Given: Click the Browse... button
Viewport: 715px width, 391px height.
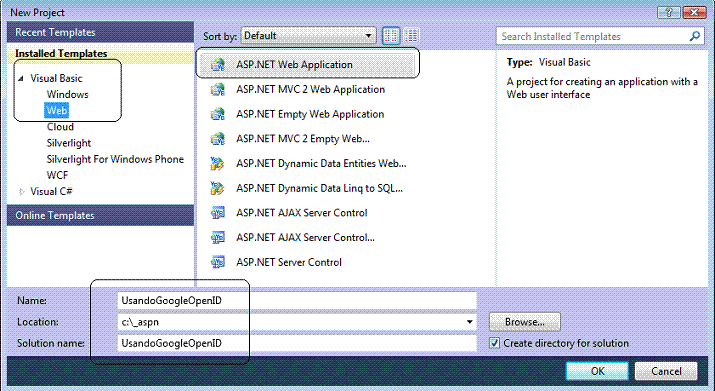Looking at the screenshot, I should pyautogui.click(x=524, y=322).
